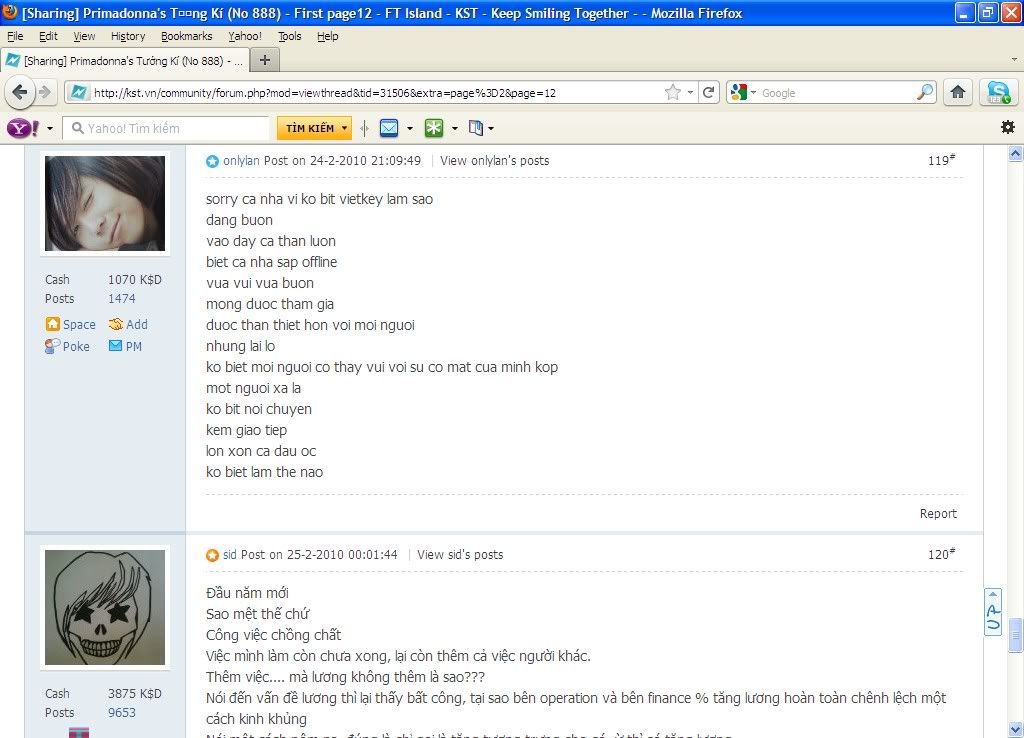1024x738 pixels.
Task: Open the address bar history dropdown arrow
Action: click(x=690, y=93)
